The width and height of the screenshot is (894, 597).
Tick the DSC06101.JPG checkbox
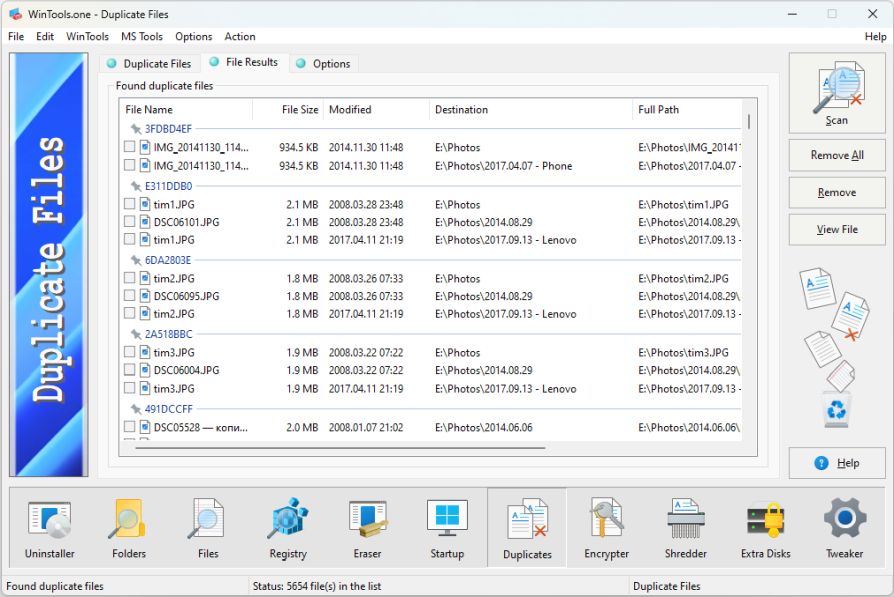(x=129, y=222)
